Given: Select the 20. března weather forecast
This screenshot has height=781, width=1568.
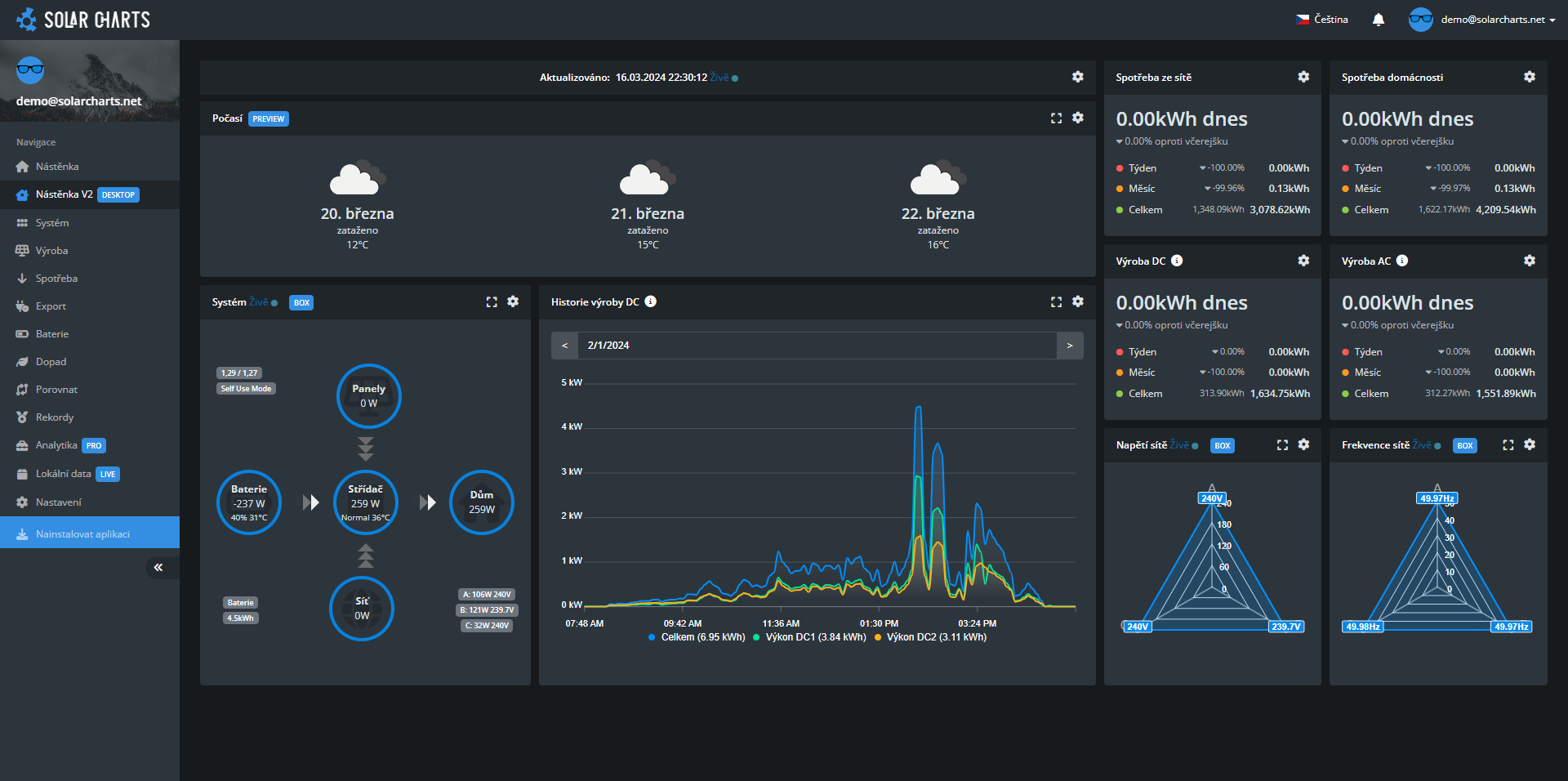Looking at the screenshot, I should (x=358, y=204).
